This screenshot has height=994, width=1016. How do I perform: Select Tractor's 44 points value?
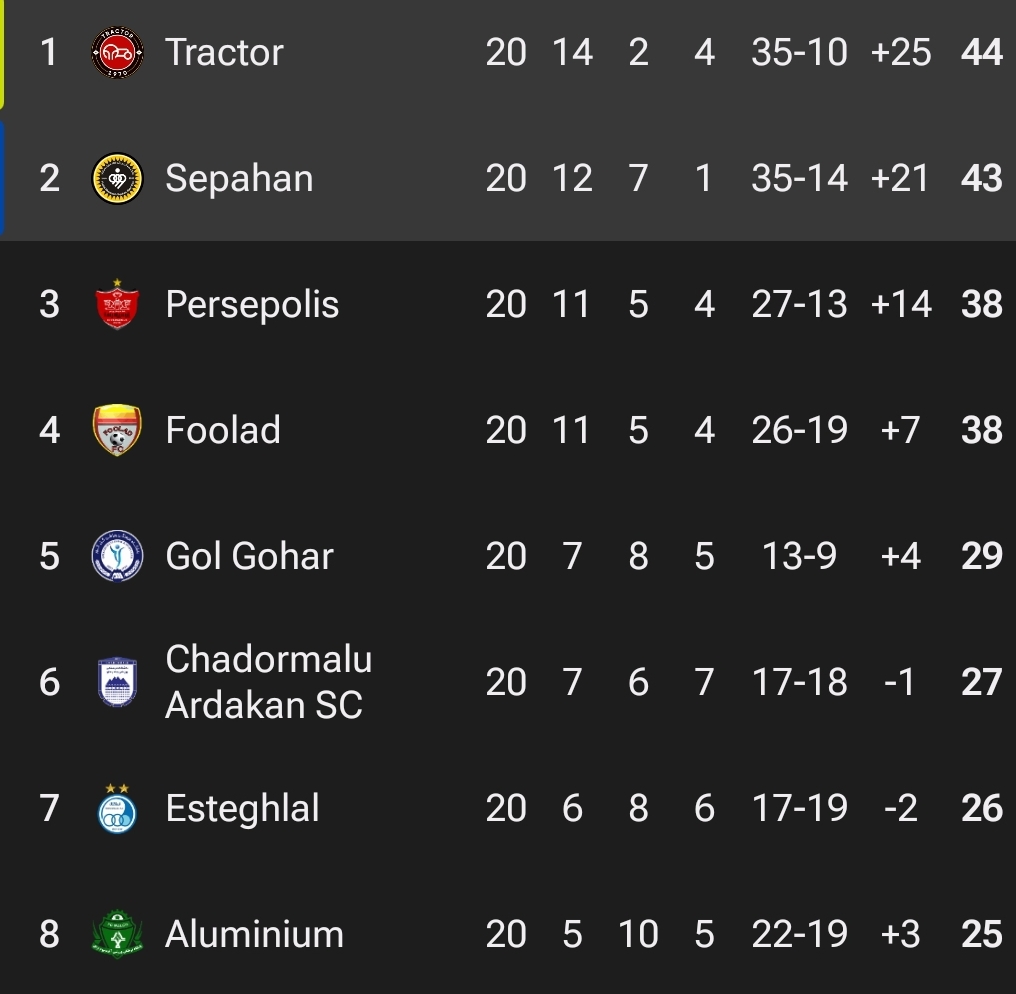click(982, 52)
